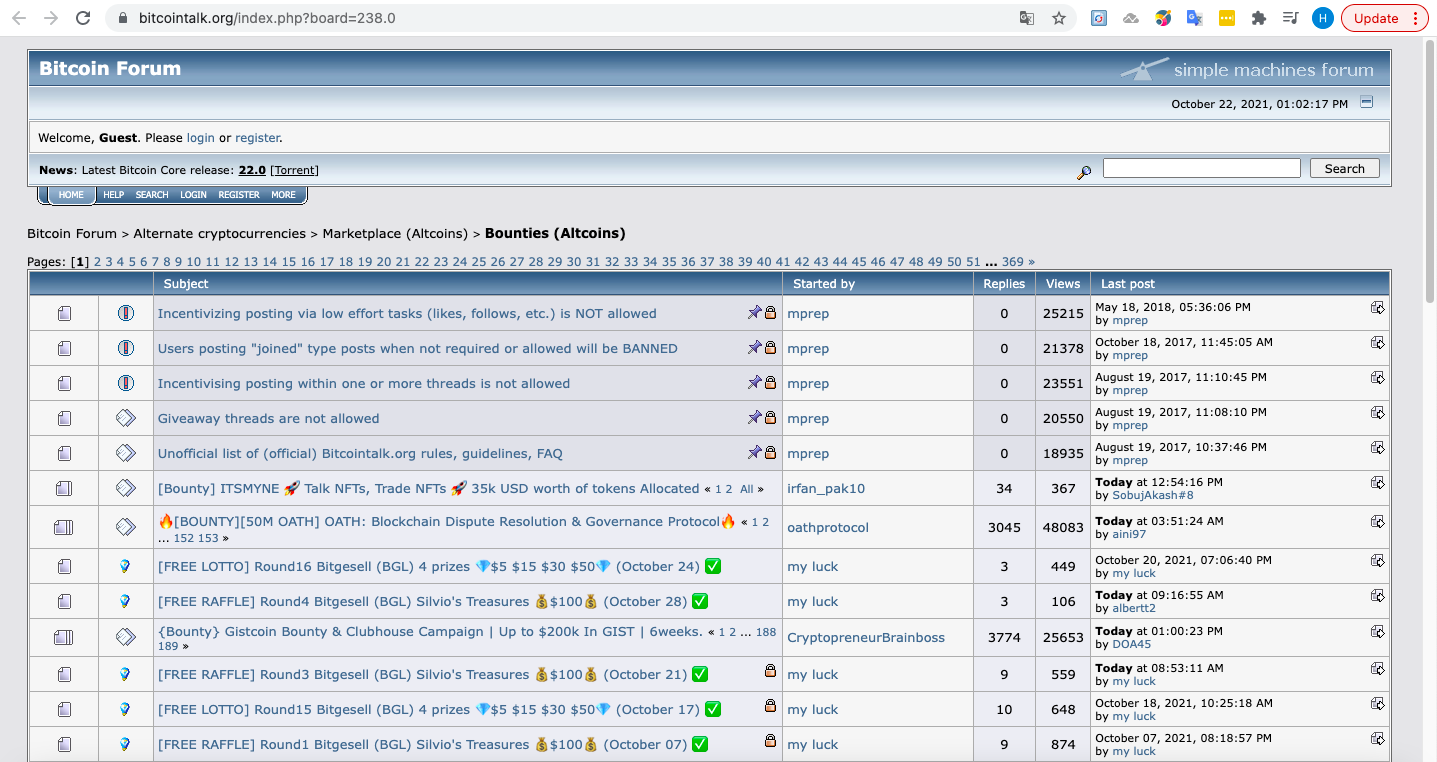Open SobujAkash#8 last poster profile

pyautogui.click(x=1153, y=495)
